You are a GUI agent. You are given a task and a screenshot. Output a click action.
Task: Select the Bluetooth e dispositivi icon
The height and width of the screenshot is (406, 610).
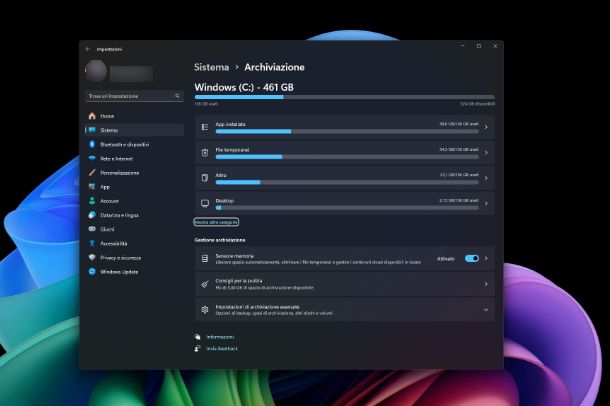tap(92, 144)
